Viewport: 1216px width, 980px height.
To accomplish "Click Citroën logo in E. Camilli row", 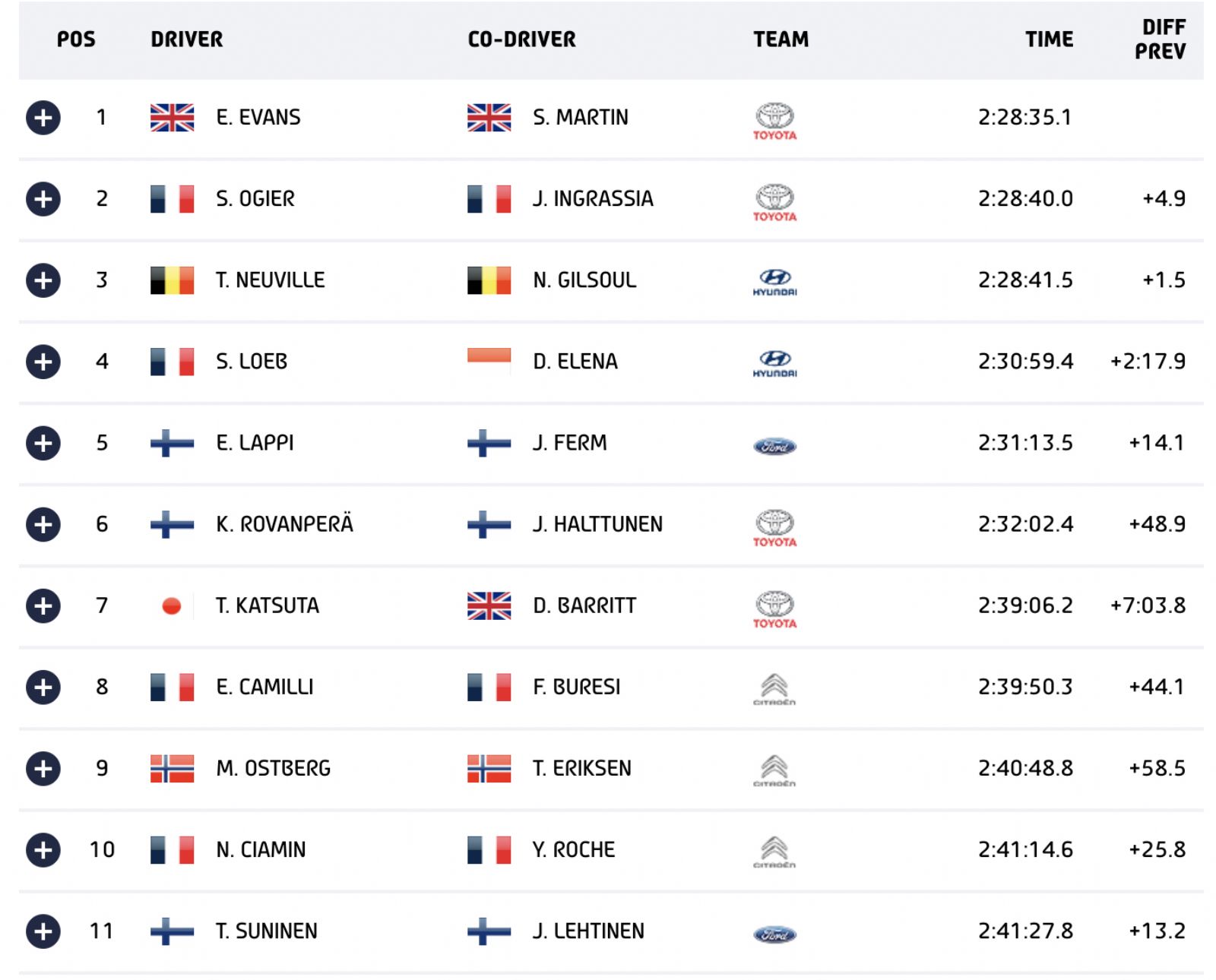I will point(774,689).
